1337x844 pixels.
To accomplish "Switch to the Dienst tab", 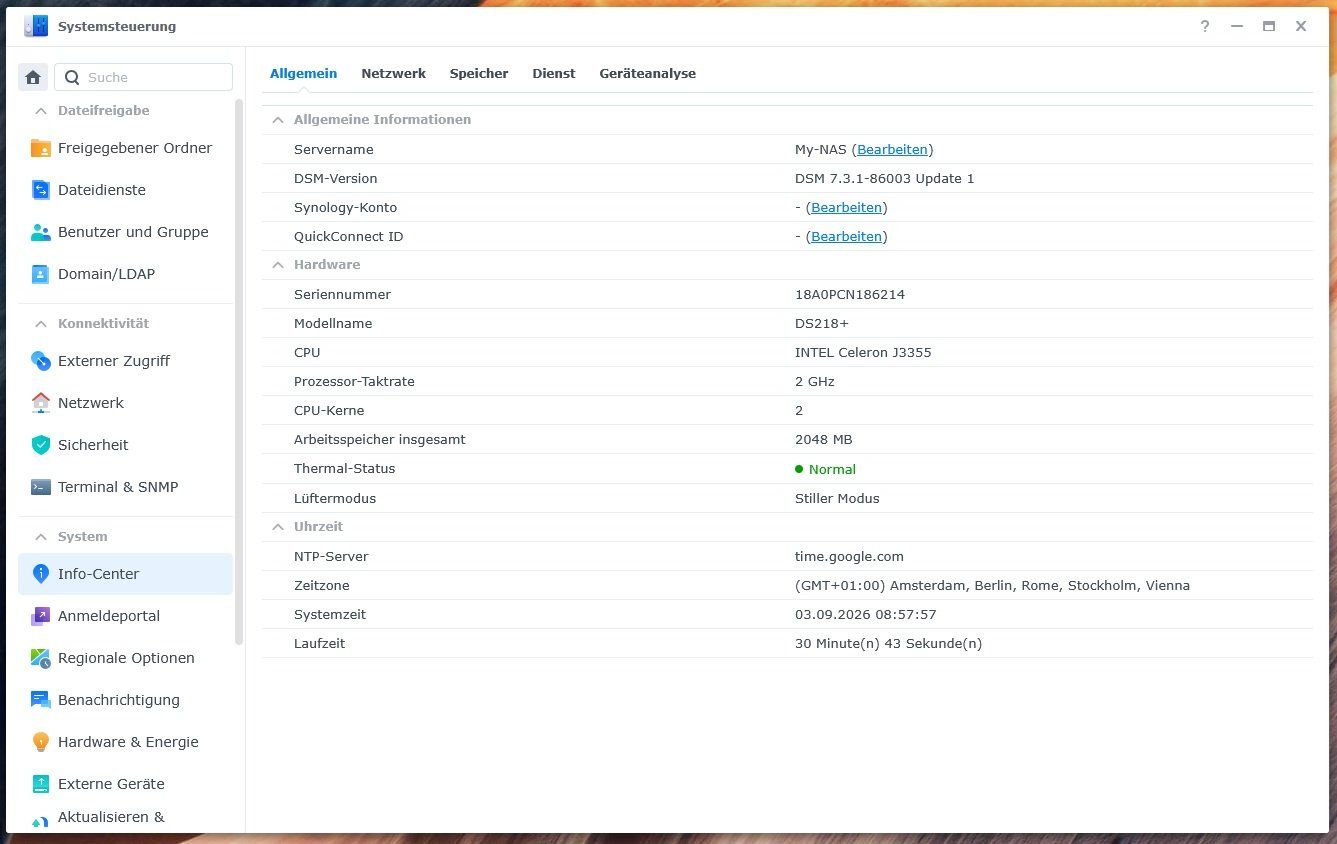I will point(554,74).
